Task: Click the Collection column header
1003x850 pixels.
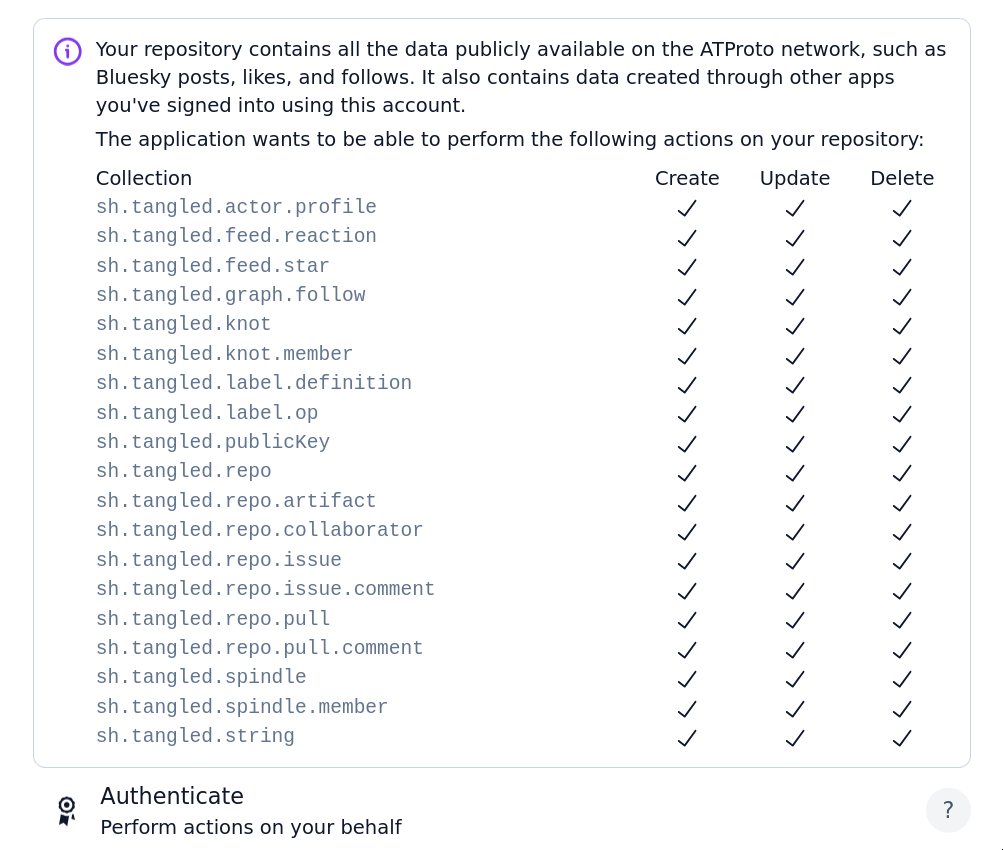Action: 144,178
